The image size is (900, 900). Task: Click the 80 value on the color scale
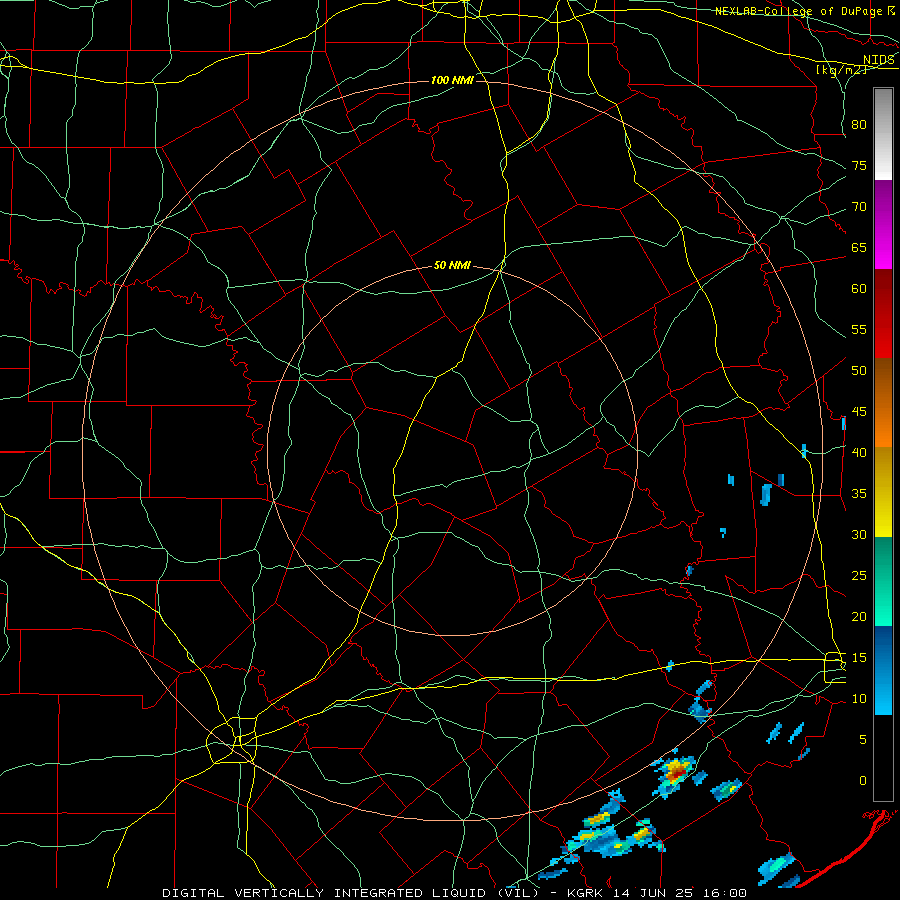click(x=859, y=125)
